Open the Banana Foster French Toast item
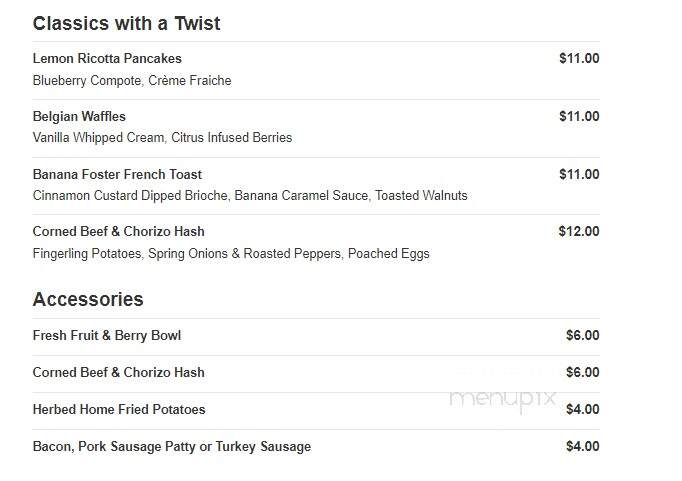The width and height of the screenshot is (682, 481). 117,174
